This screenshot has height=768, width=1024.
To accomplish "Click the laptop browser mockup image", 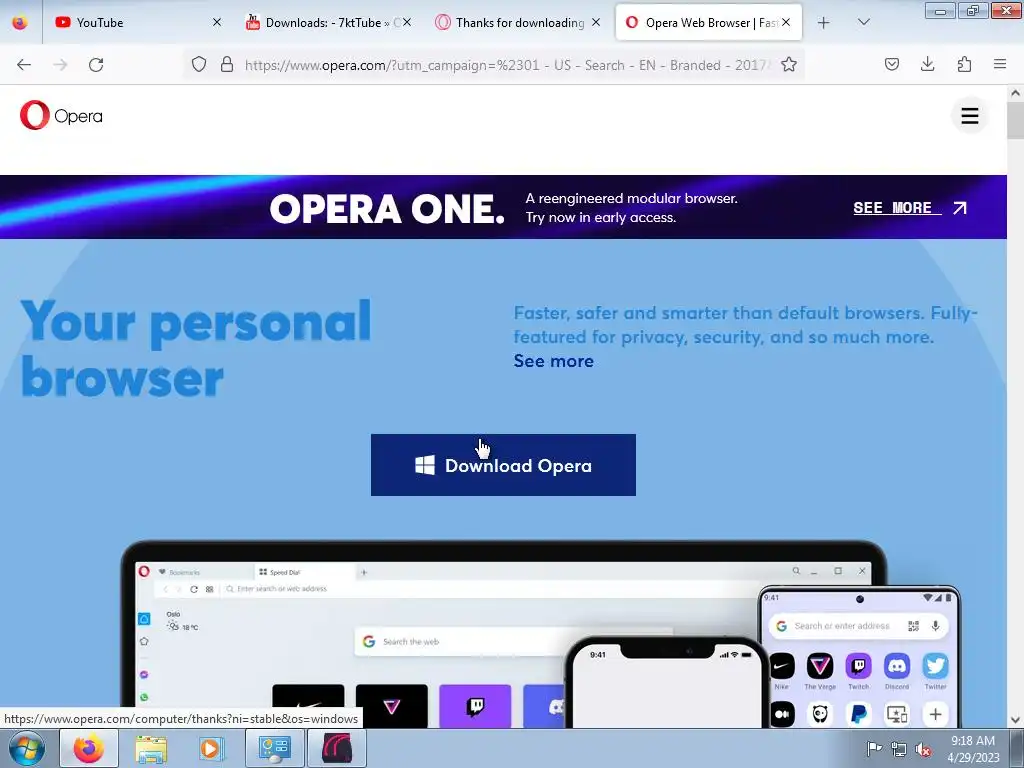I will coord(503,635).
